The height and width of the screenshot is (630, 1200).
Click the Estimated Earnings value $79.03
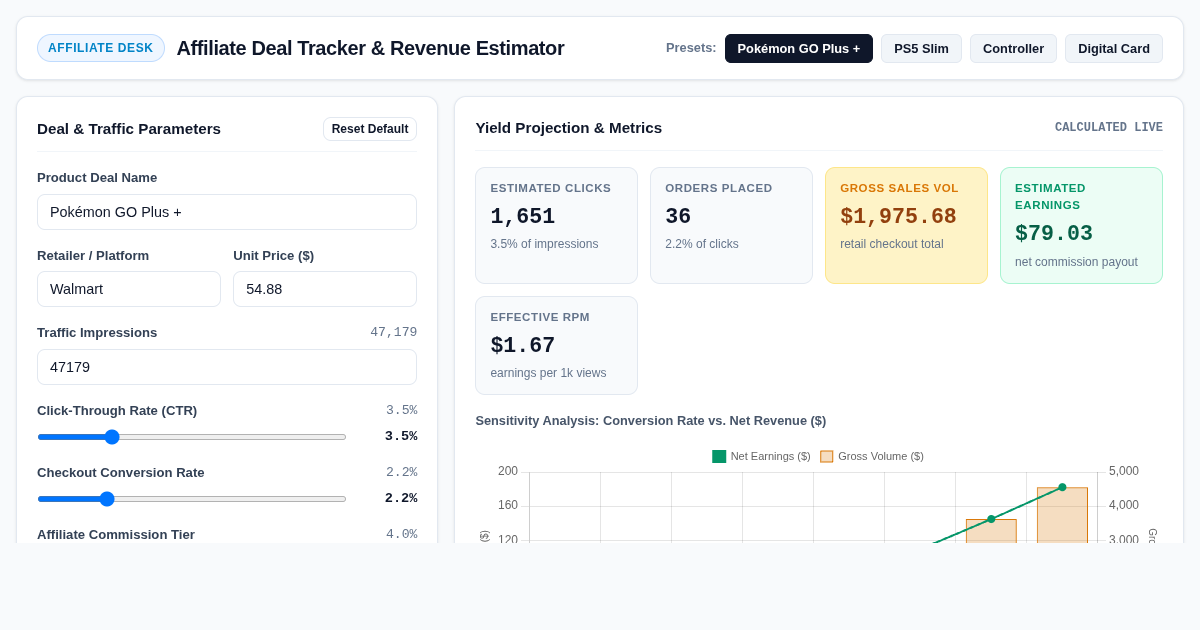tap(1054, 234)
